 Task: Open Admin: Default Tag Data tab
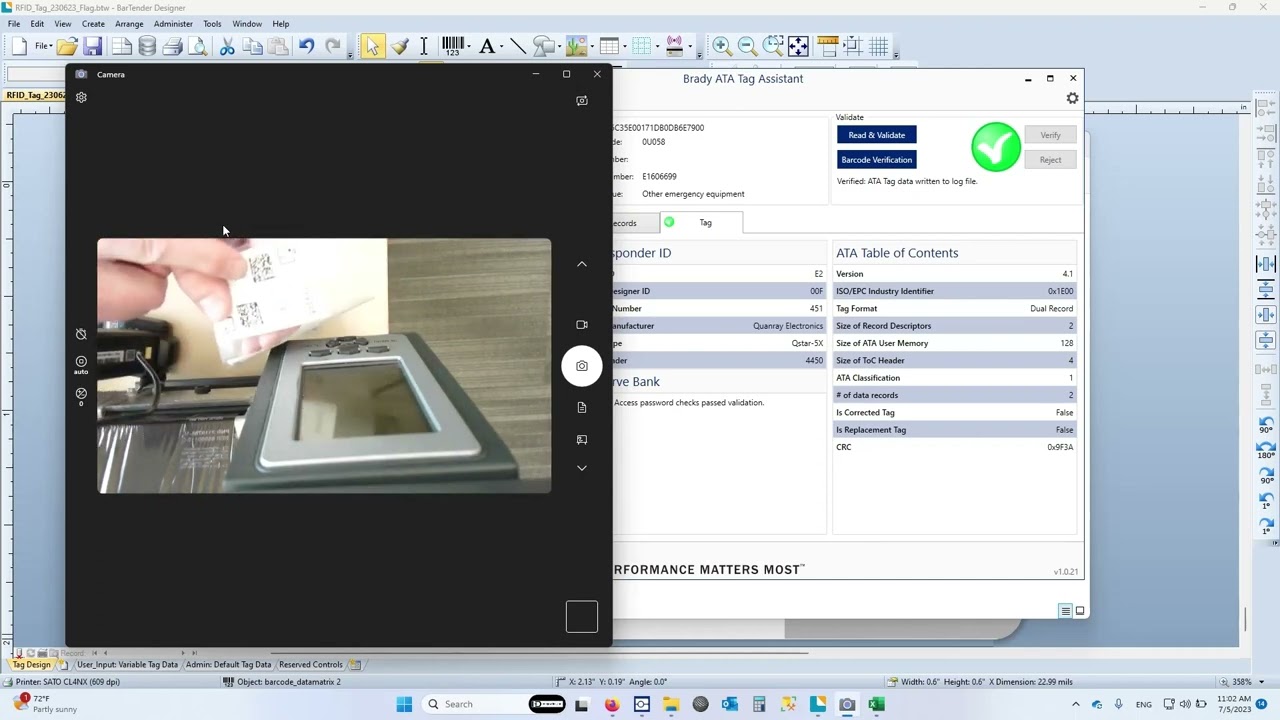click(x=228, y=665)
